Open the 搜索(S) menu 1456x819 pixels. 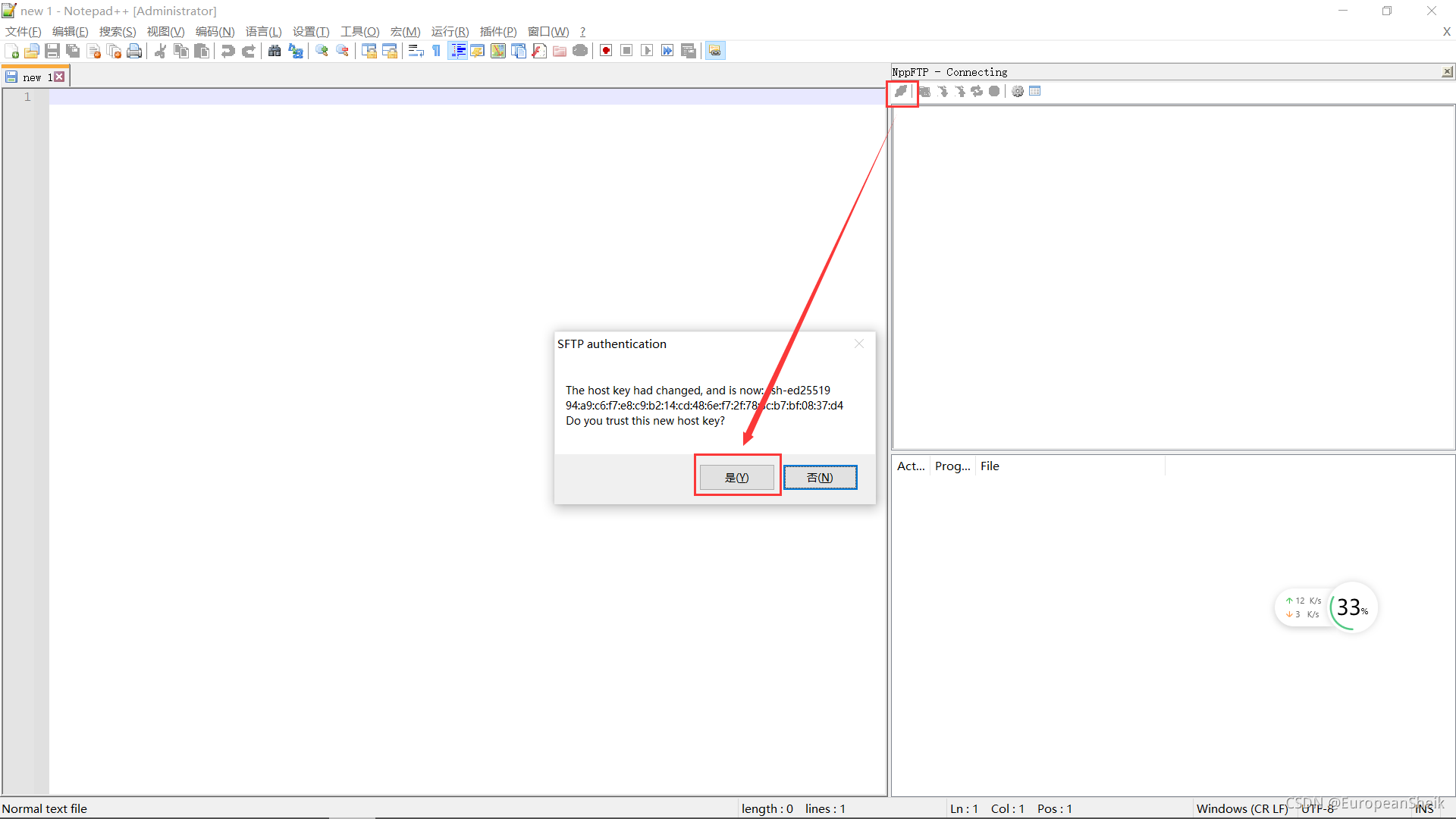coord(118,31)
